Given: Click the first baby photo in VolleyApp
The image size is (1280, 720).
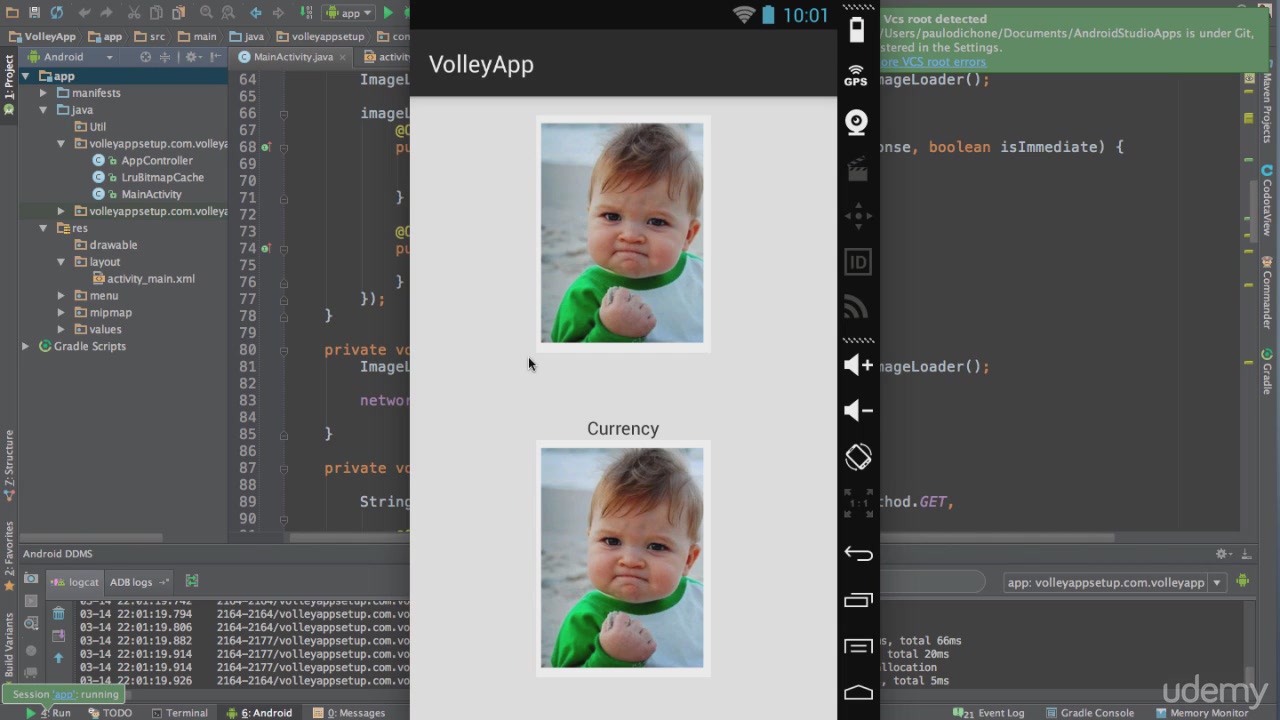Looking at the screenshot, I should (623, 233).
